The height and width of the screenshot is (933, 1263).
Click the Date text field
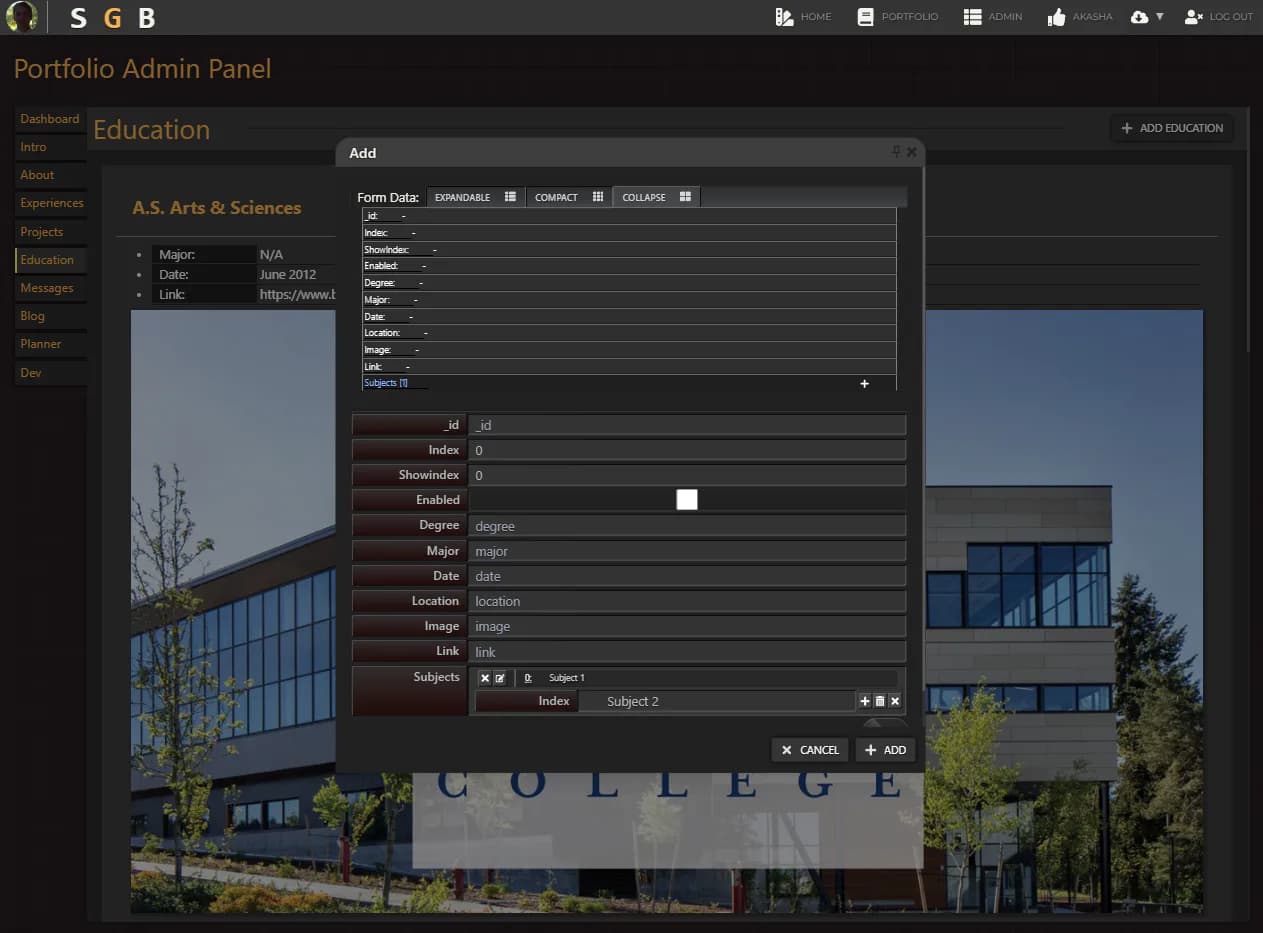coord(687,576)
